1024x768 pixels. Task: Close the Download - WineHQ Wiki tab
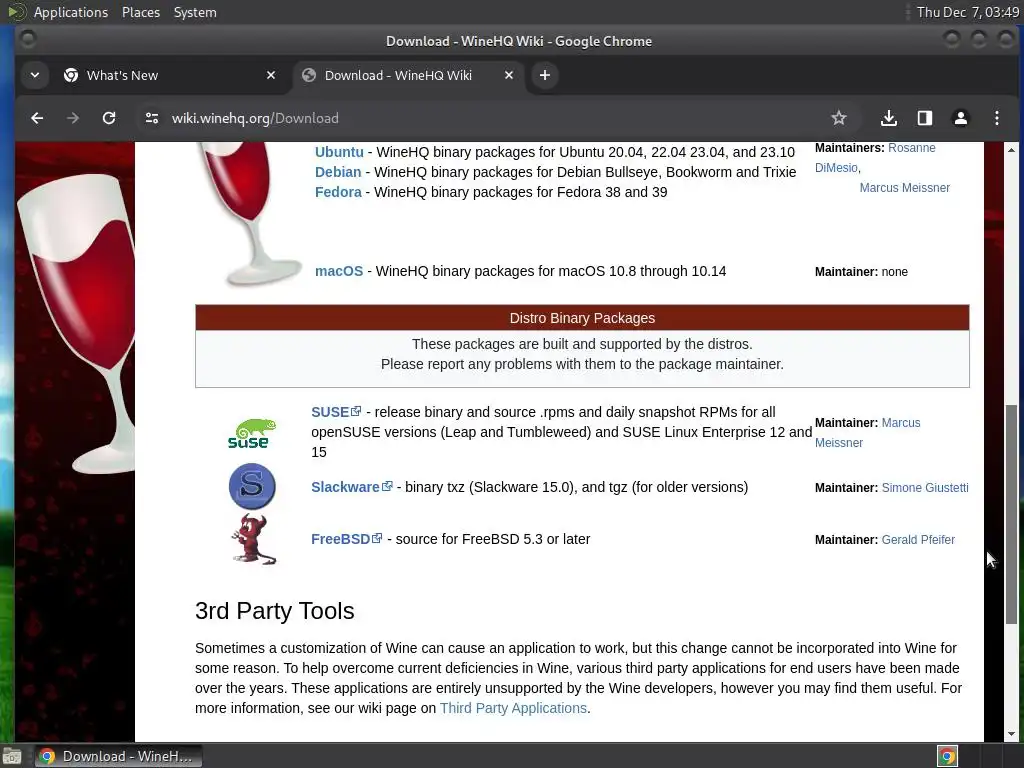click(x=509, y=75)
